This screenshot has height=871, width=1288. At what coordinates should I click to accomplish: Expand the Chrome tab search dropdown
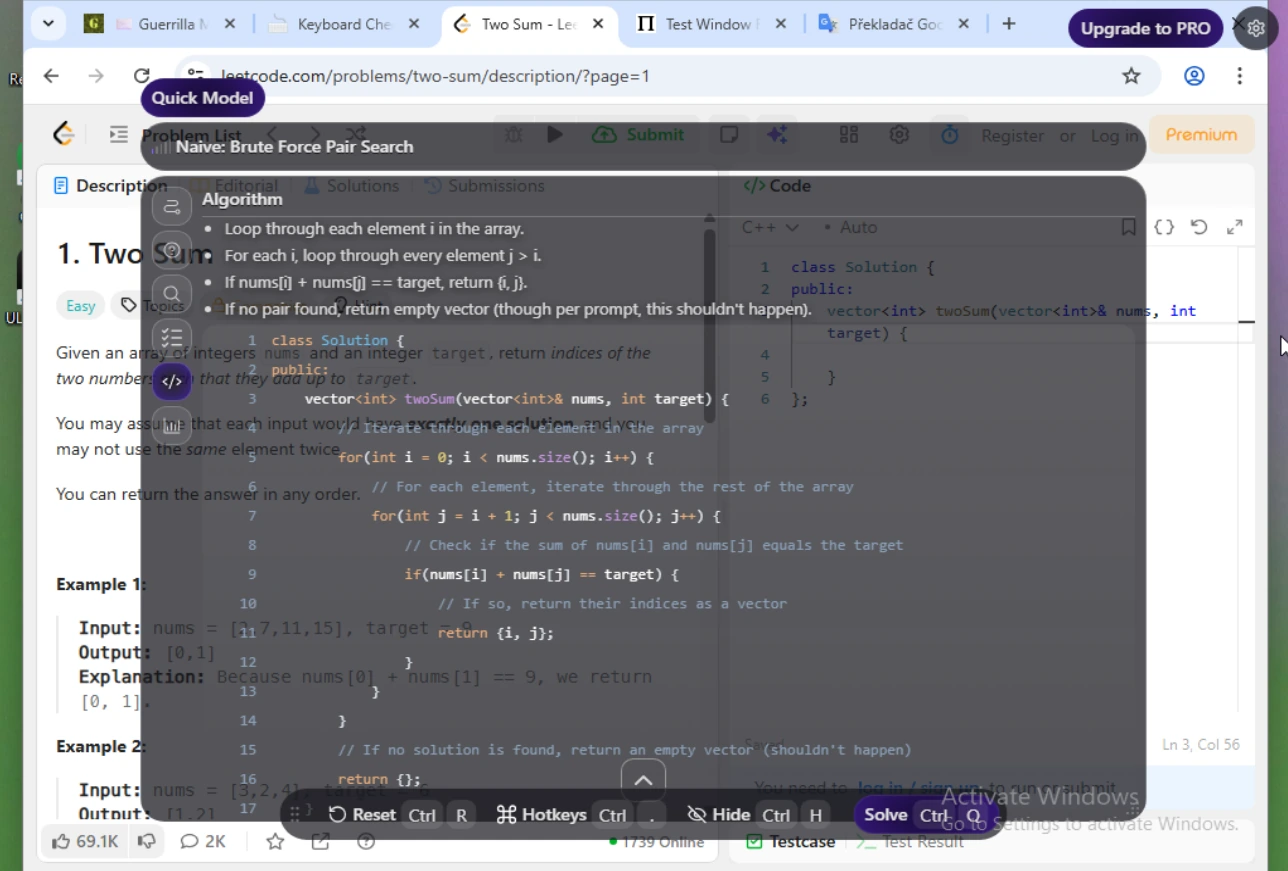[48, 23]
